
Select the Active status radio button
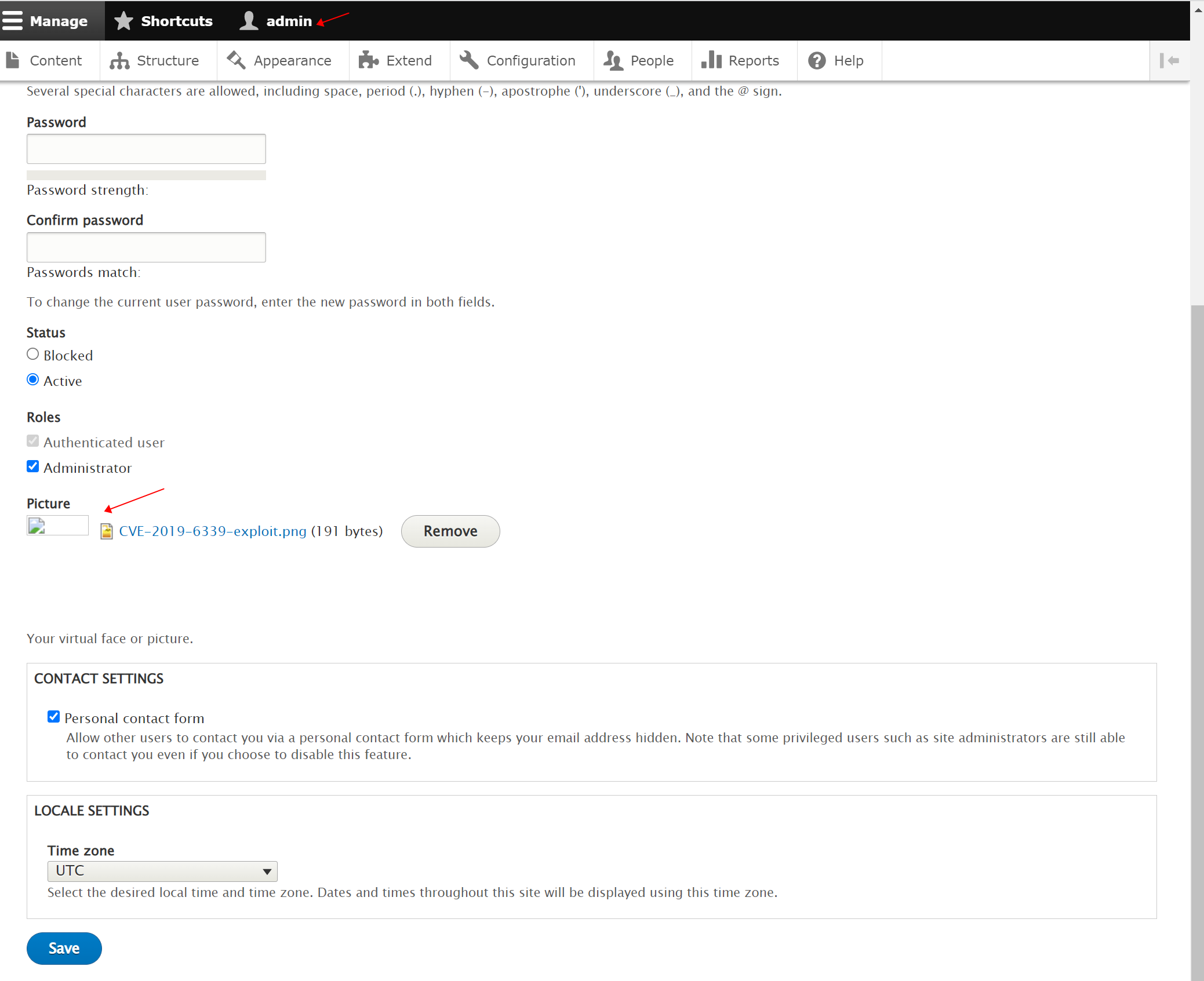33,380
